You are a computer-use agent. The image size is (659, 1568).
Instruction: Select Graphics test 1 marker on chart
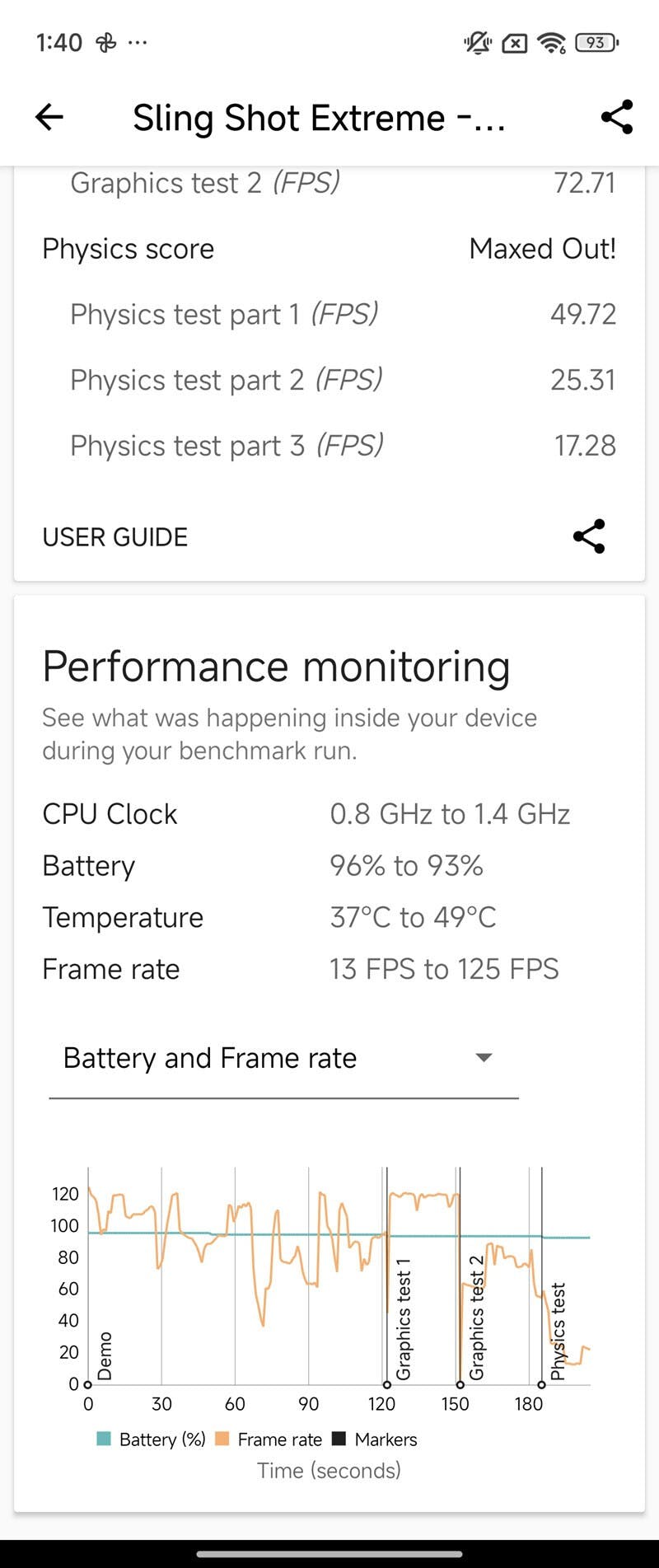pos(403,1318)
